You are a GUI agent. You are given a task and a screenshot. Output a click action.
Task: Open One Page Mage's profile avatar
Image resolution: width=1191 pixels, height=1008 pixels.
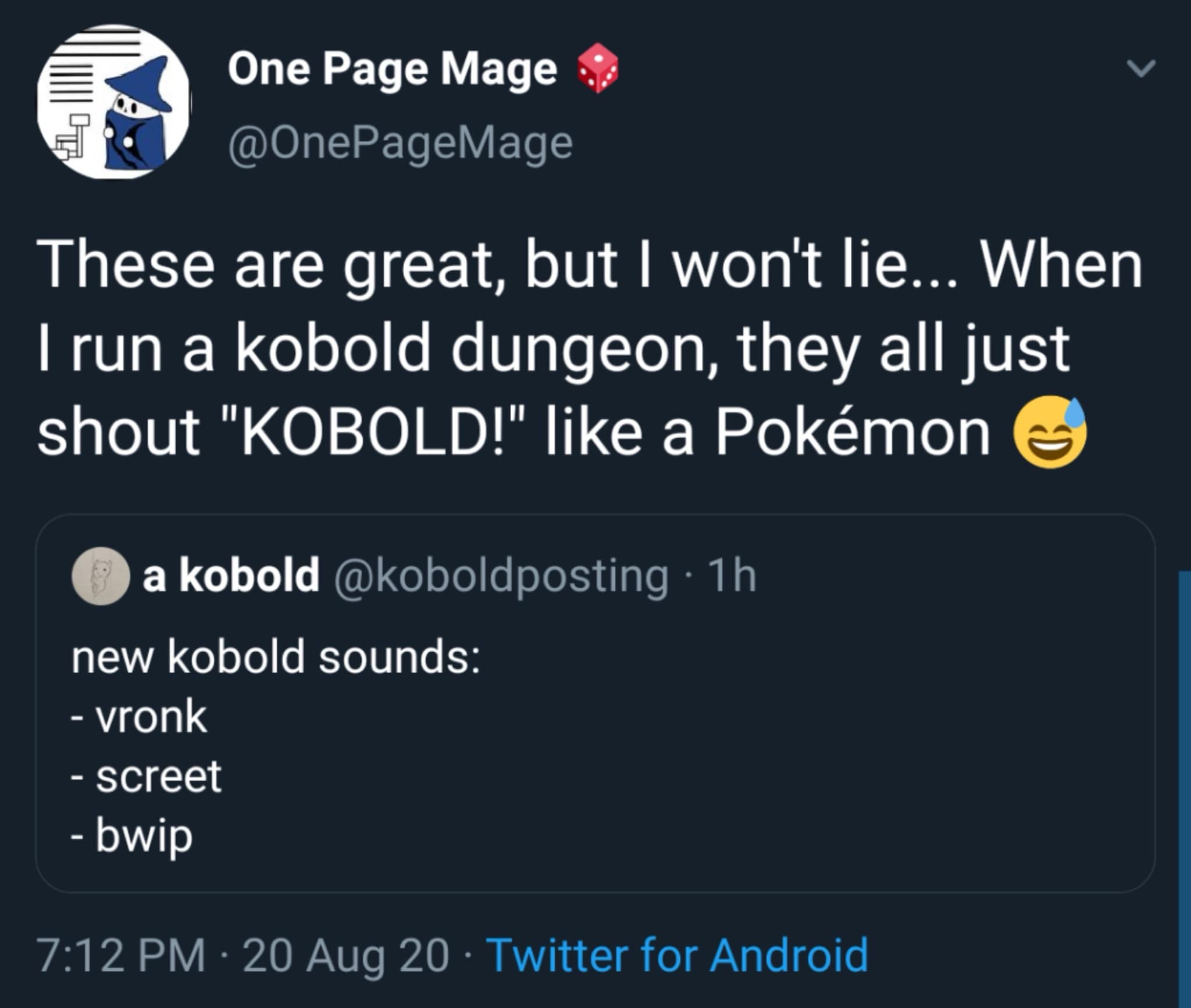pos(113,102)
